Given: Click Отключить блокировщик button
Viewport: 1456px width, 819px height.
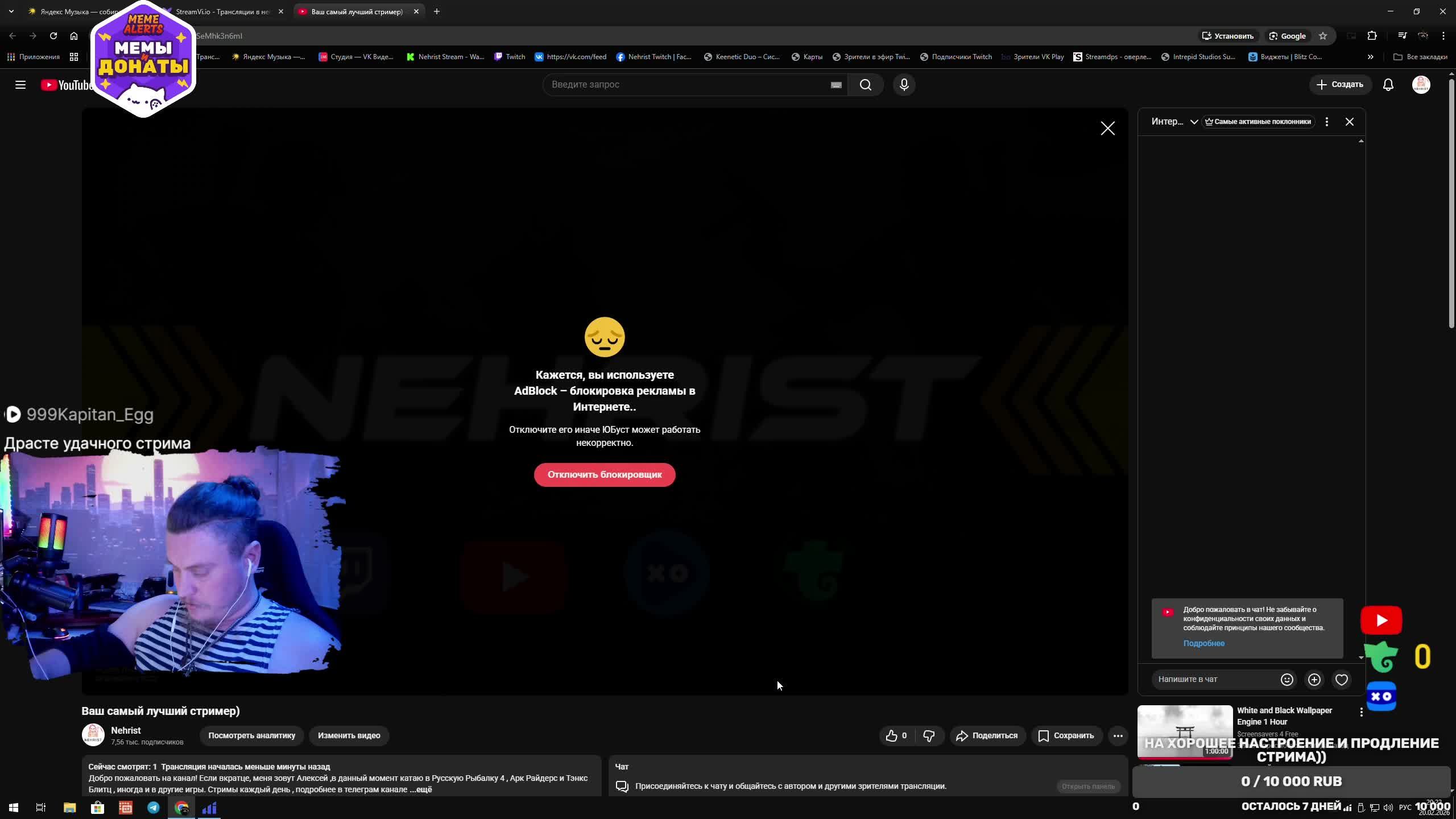Looking at the screenshot, I should (x=604, y=474).
